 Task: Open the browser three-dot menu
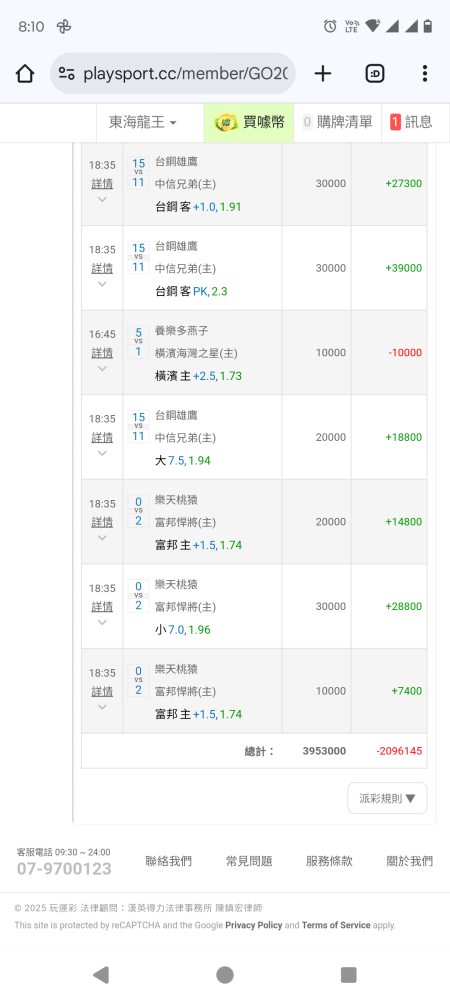click(x=425, y=74)
